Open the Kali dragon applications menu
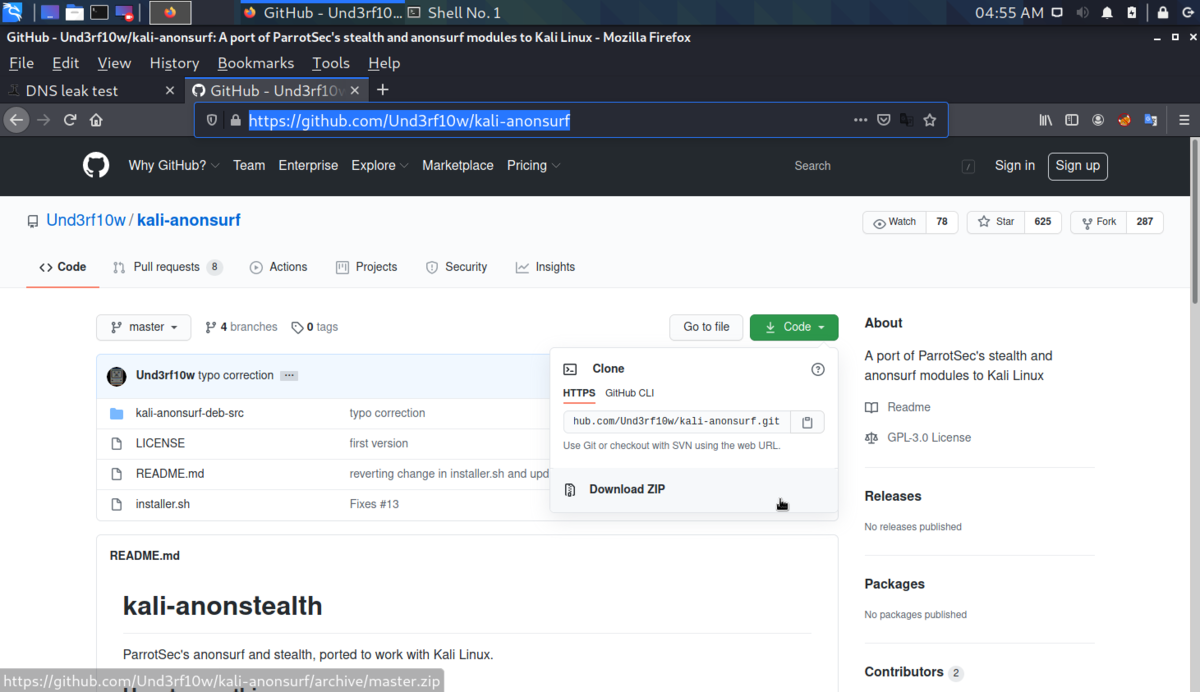The width and height of the screenshot is (1200, 692). [13, 13]
